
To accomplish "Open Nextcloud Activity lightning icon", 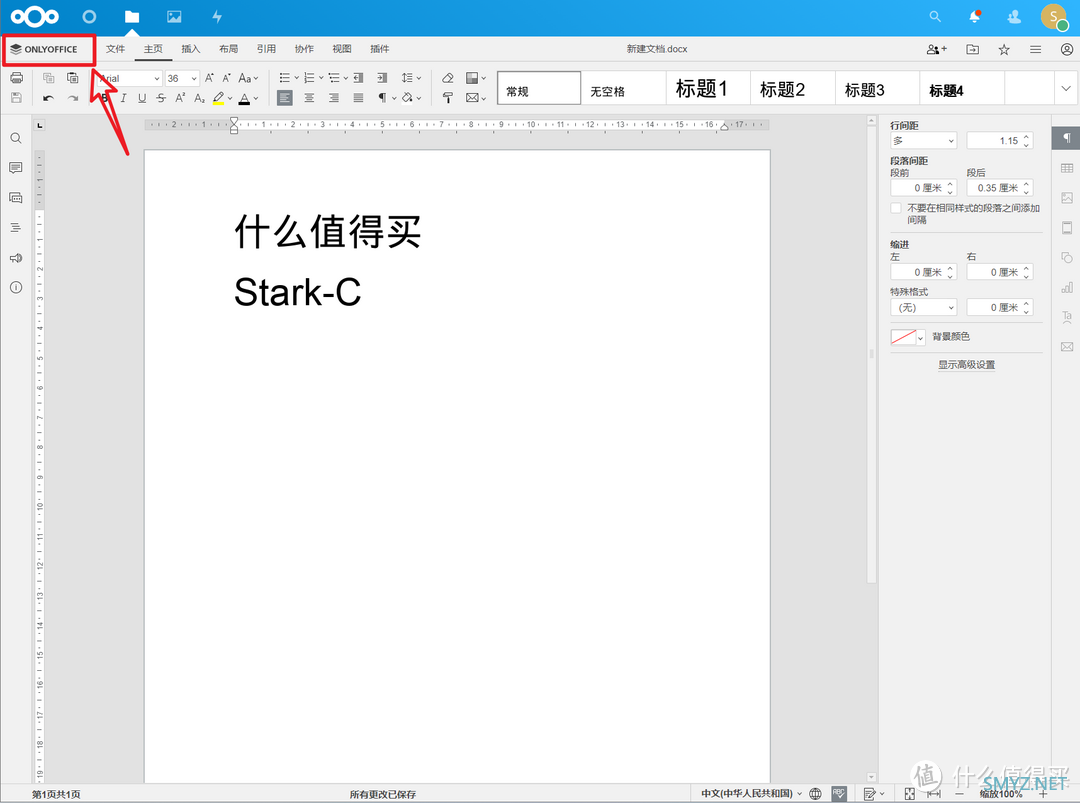I will point(217,17).
